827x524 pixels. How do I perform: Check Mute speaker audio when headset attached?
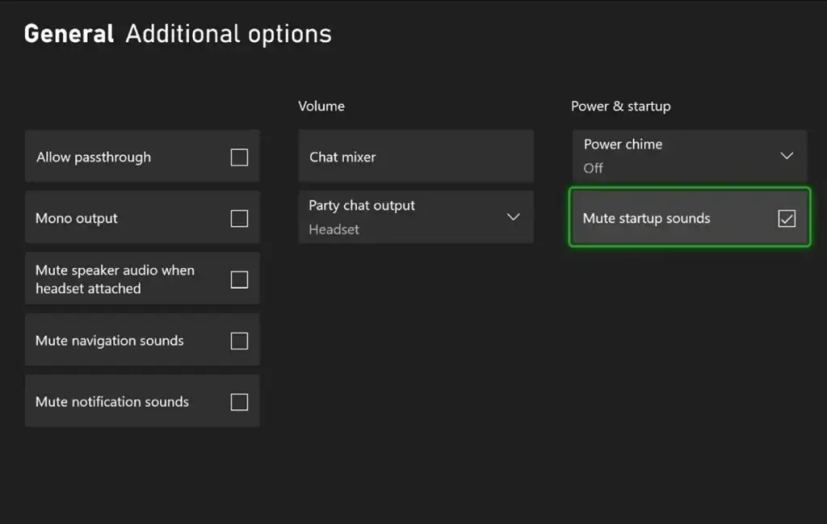click(x=239, y=279)
